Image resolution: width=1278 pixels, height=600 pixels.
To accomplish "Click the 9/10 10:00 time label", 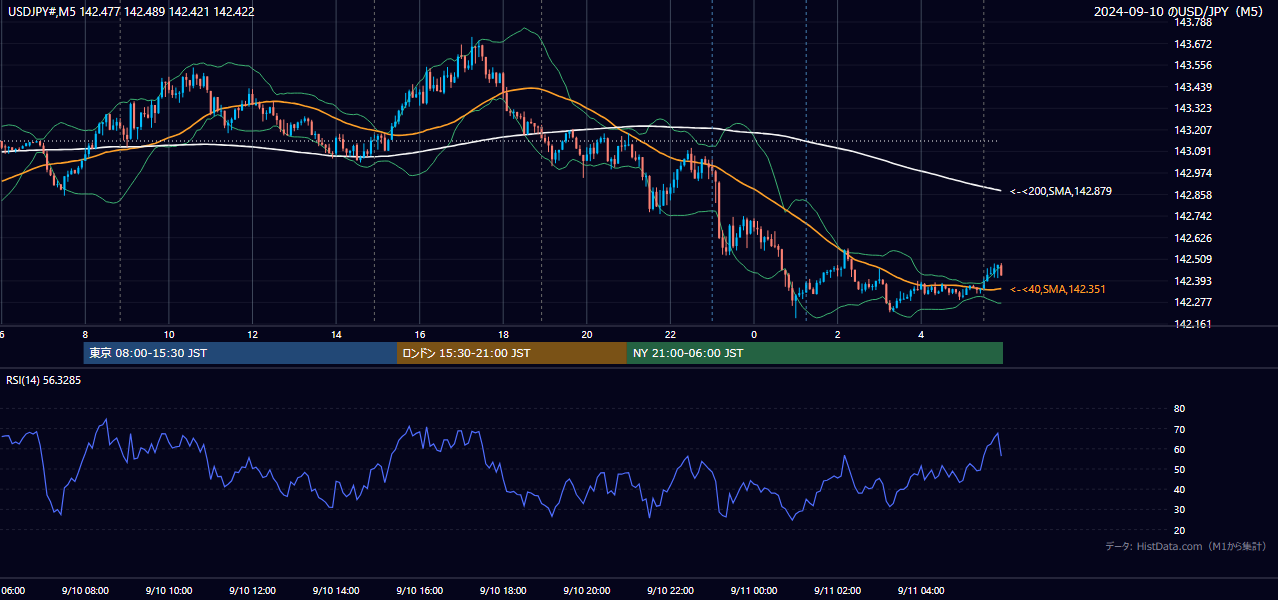I will [168, 590].
